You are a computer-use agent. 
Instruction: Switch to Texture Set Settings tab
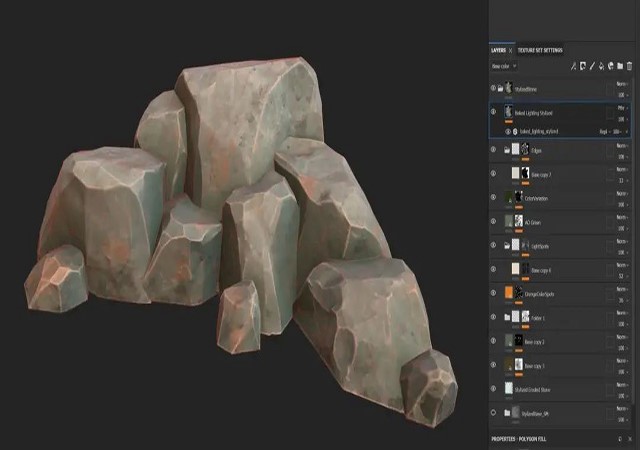coord(540,50)
